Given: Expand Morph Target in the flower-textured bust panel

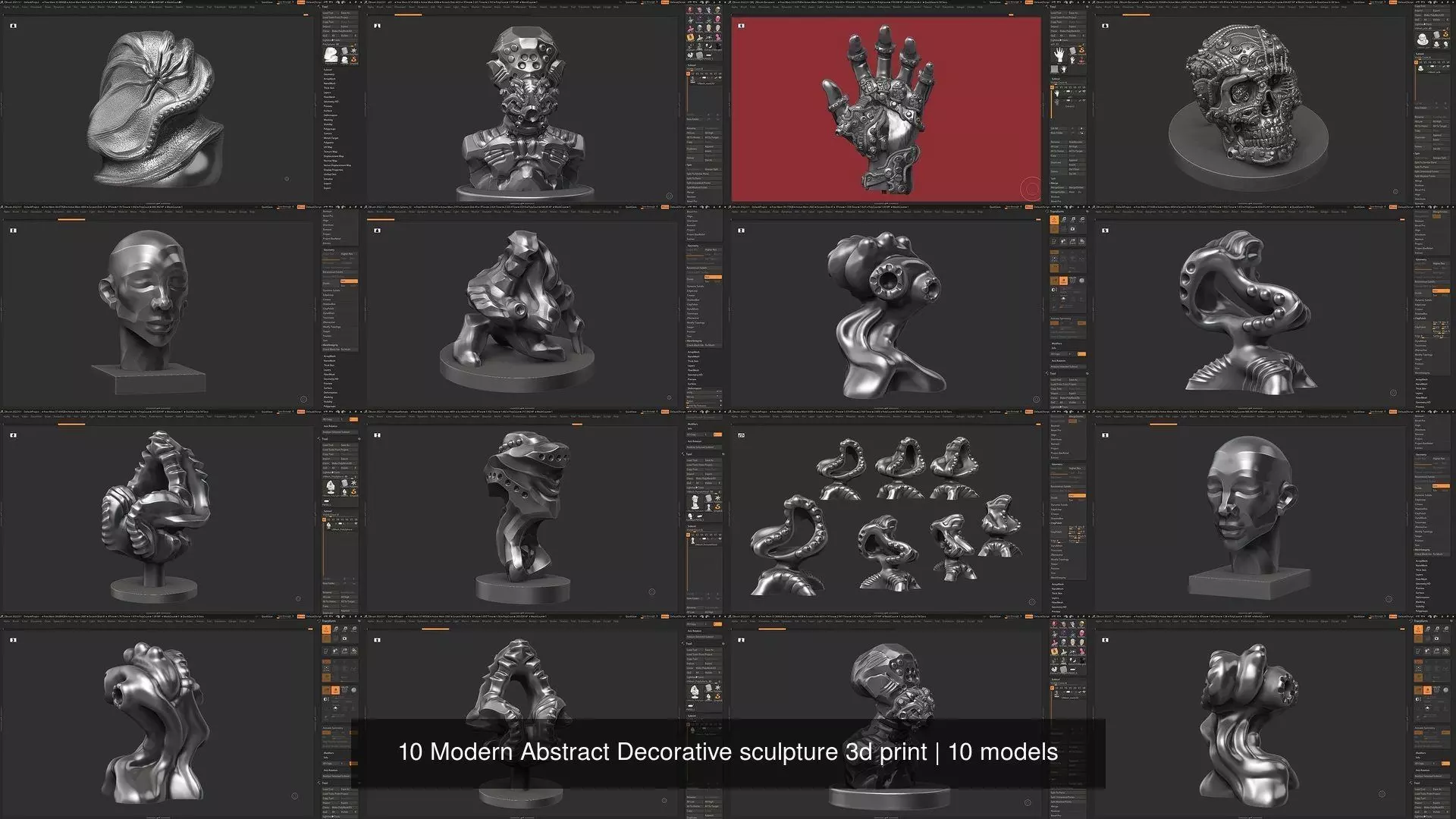Looking at the screenshot, I should (x=331, y=138).
